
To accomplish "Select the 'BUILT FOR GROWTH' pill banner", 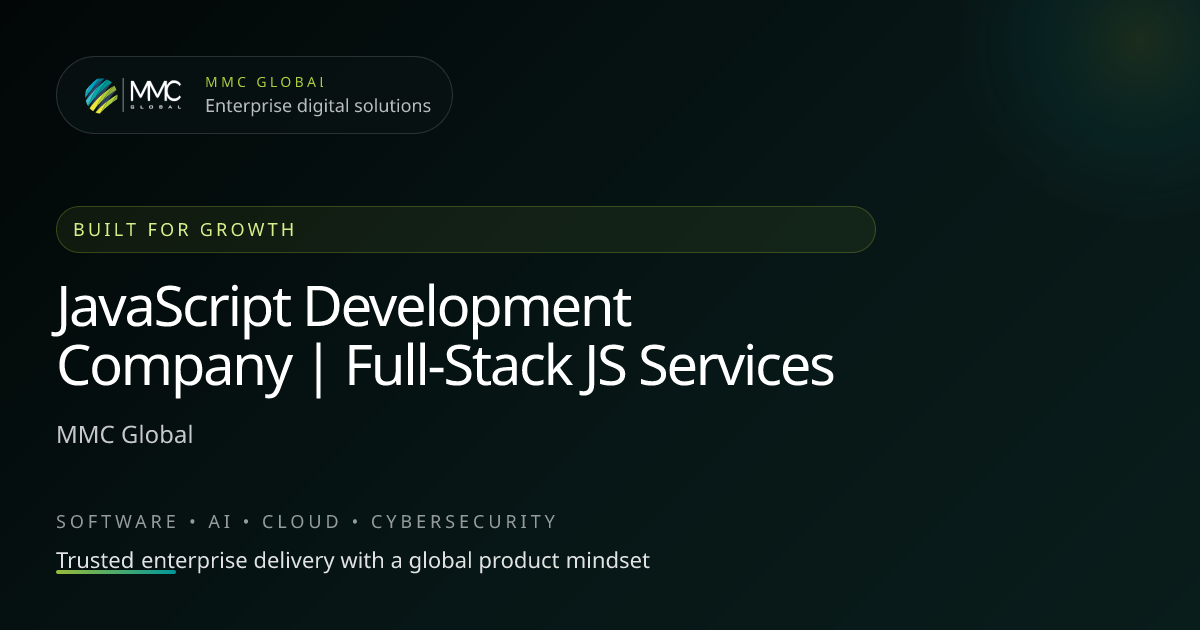I will click(466, 229).
